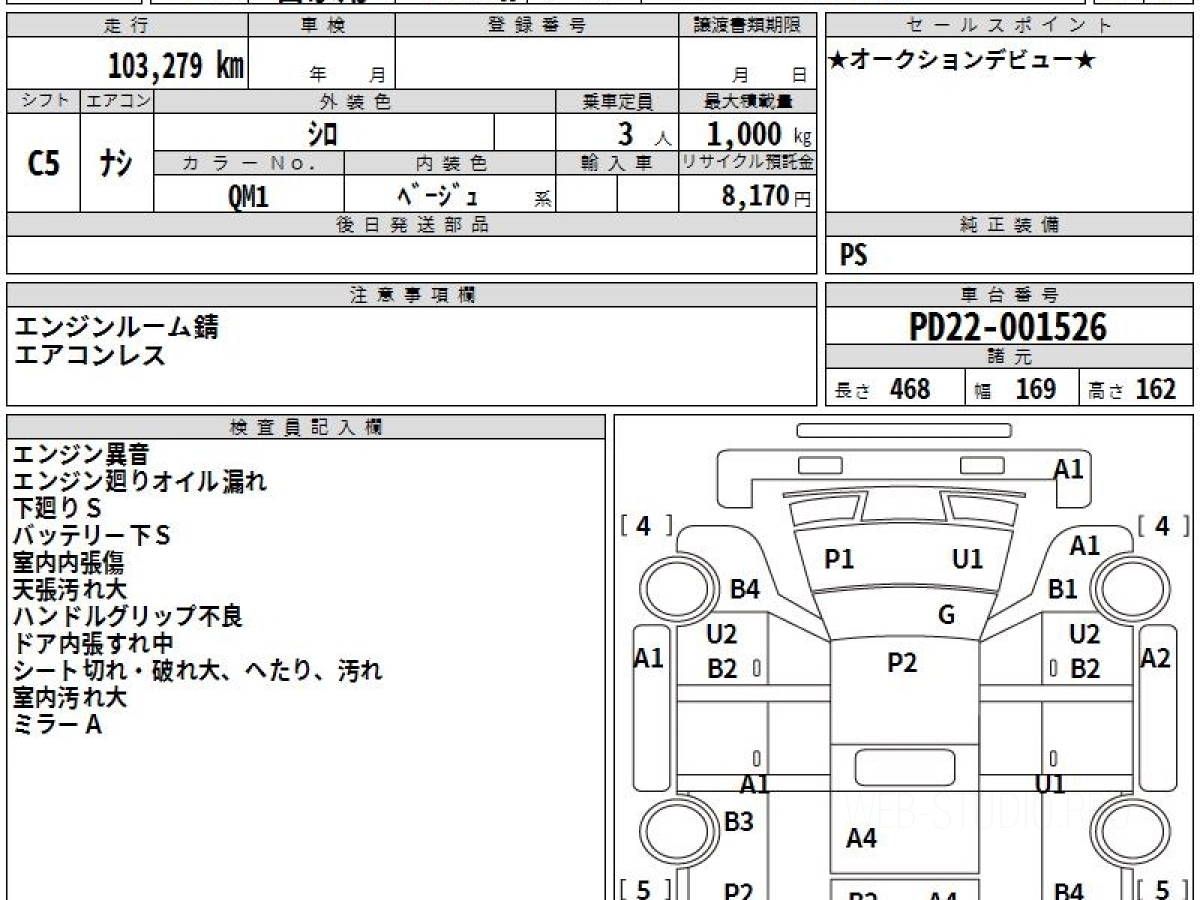Click the カラーNo. header cell
1200x900 pixels.
249,163
